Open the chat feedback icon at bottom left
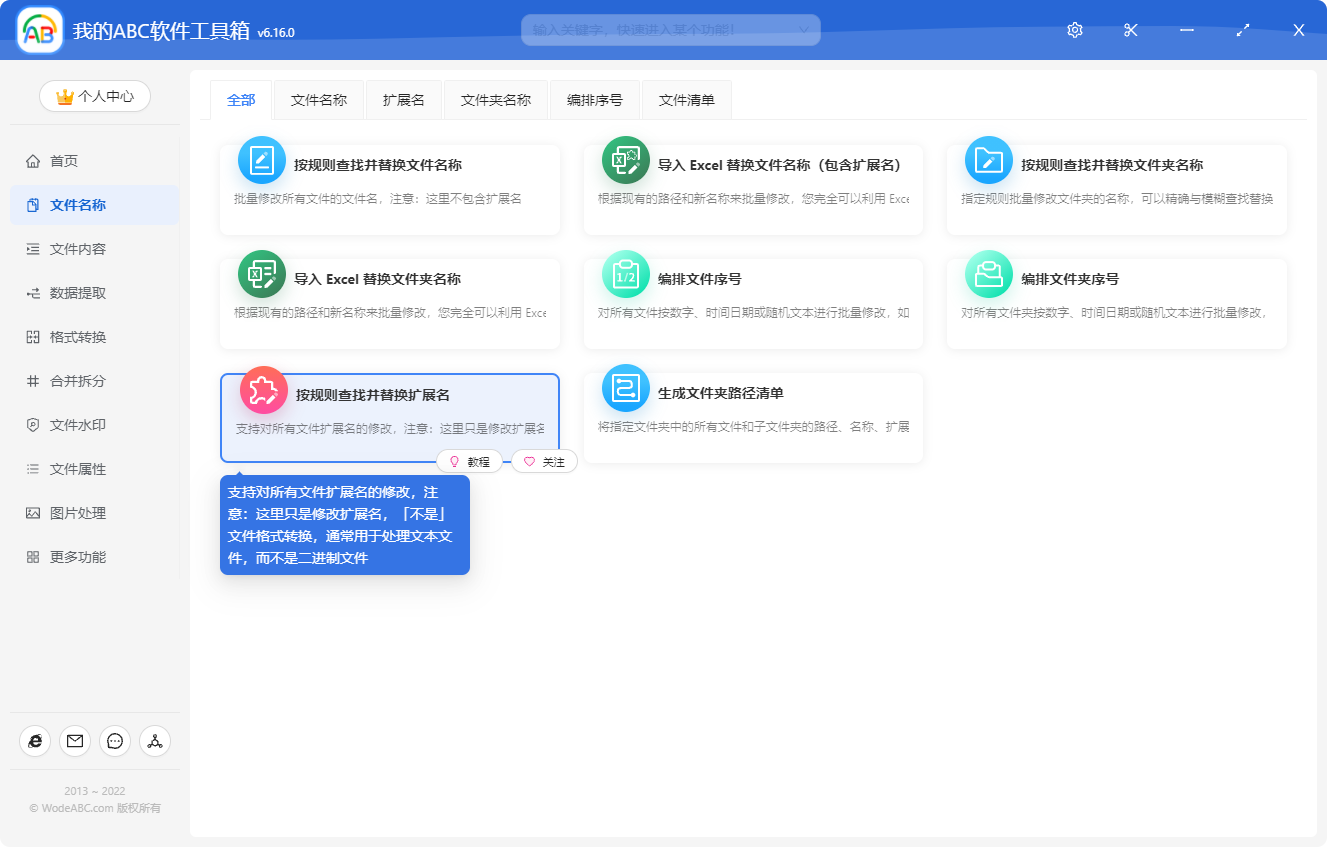The image size is (1327, 847). click(x=114, y=741)
